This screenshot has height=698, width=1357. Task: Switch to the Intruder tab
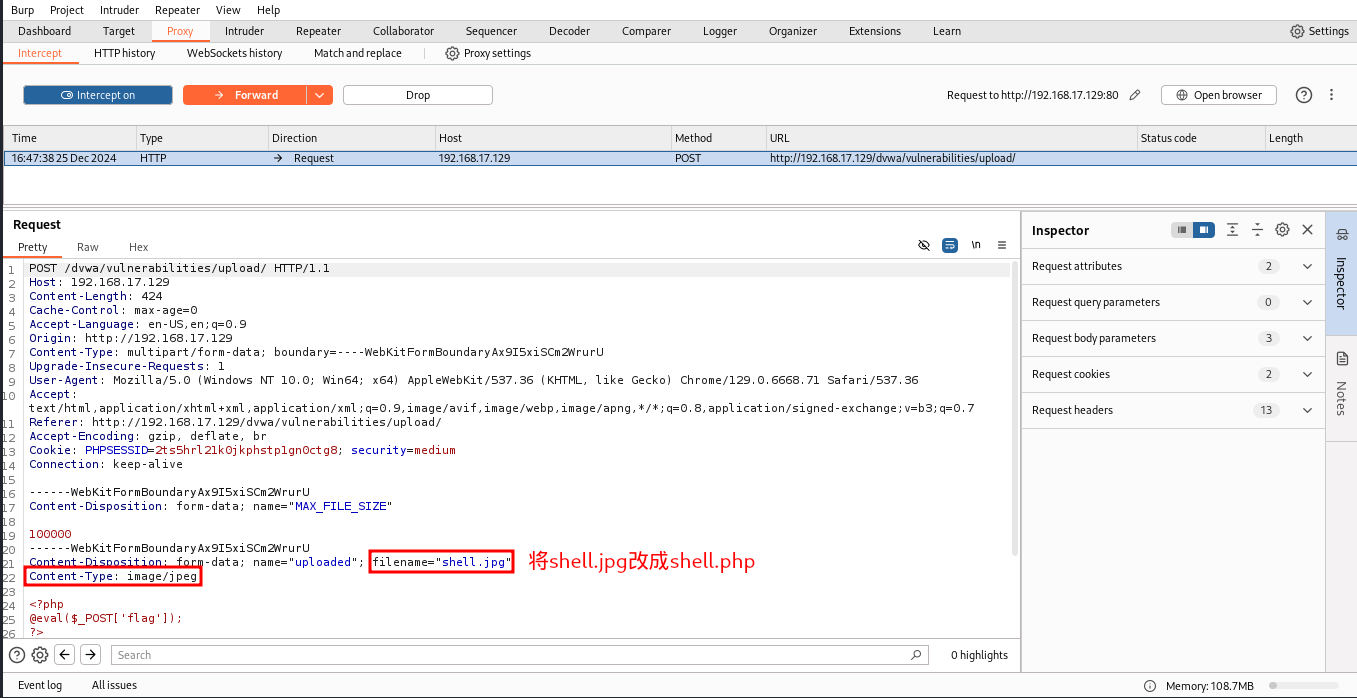(244, 31)
